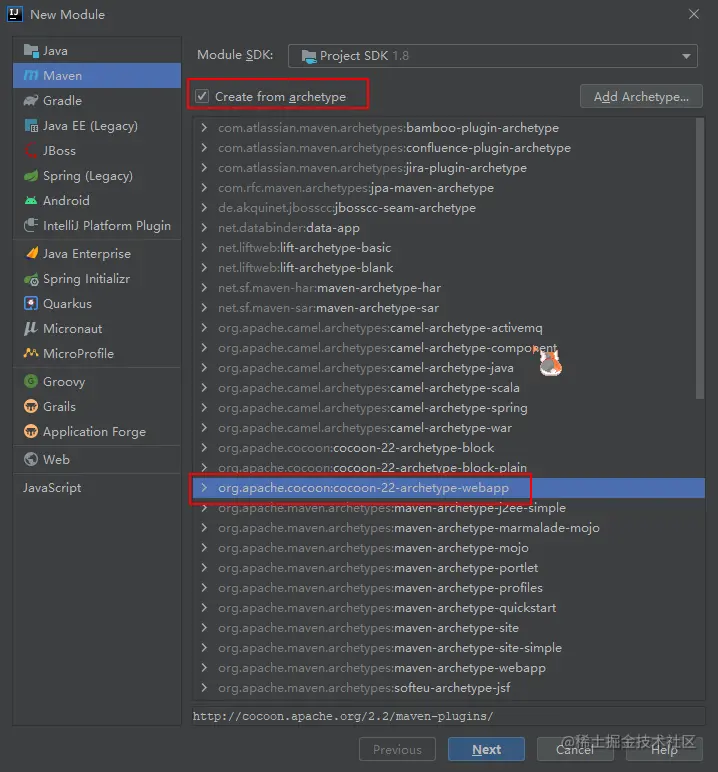Select JavaScript module type
This screenshot has width=718, height=772.
[97, 487]
